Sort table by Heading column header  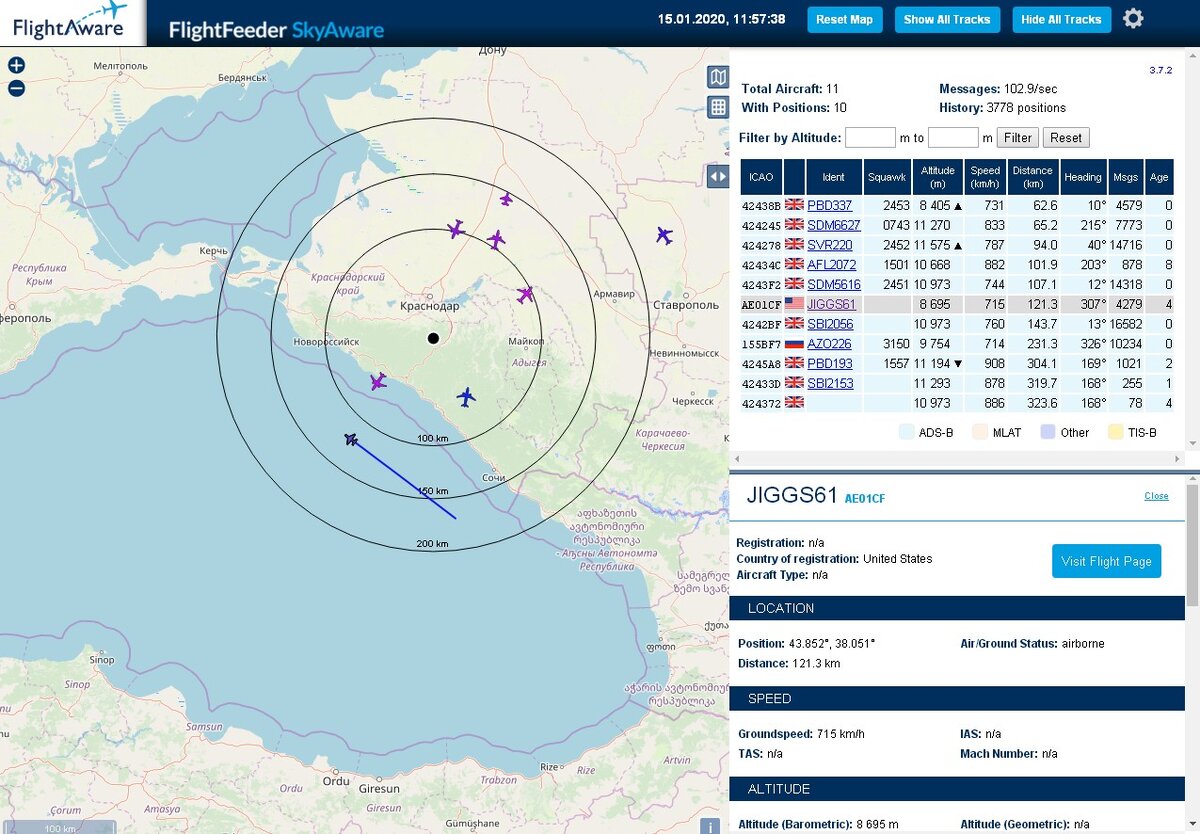pyautogui.click(x=1083, y=177)
